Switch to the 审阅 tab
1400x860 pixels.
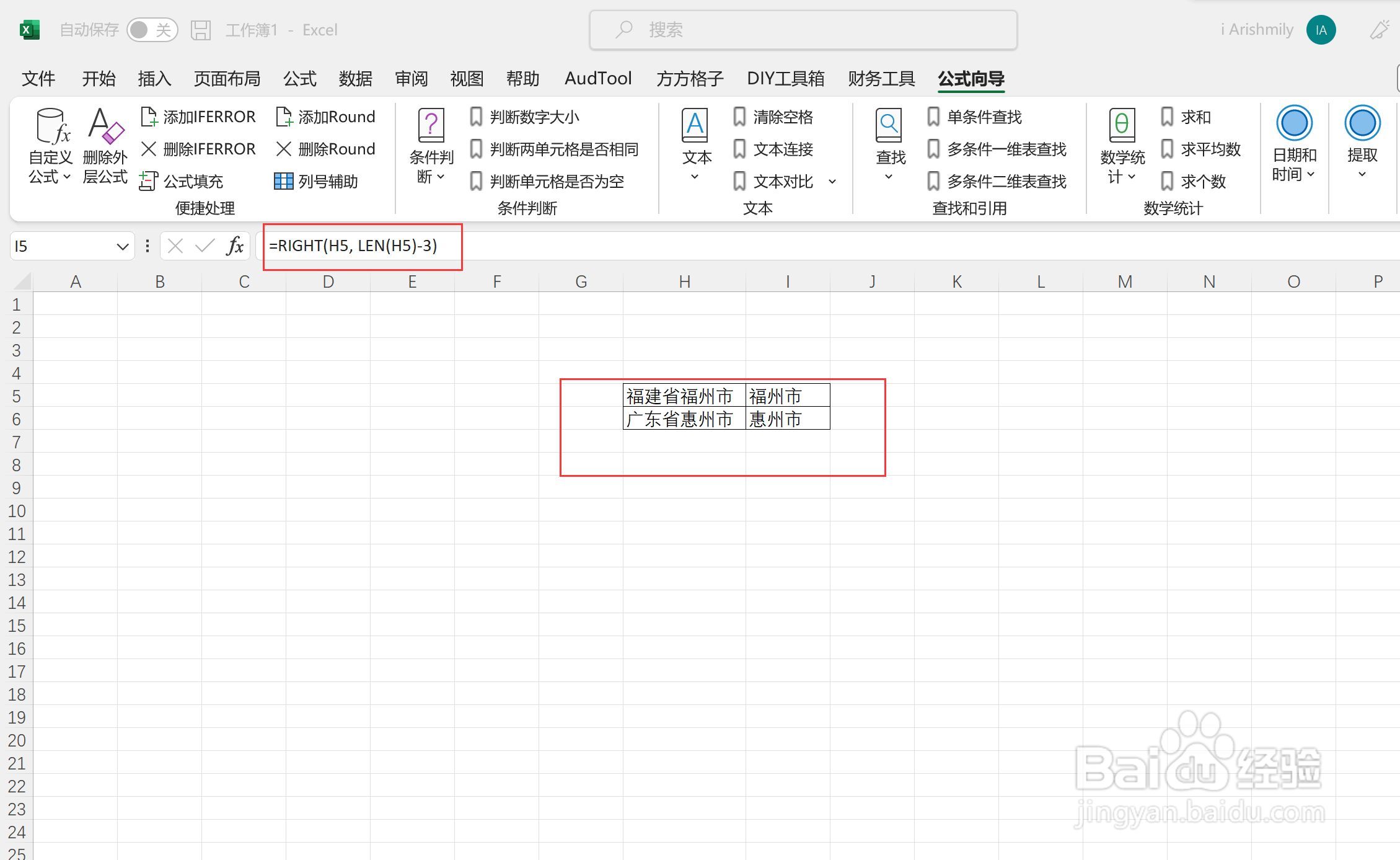coord(412,79)
